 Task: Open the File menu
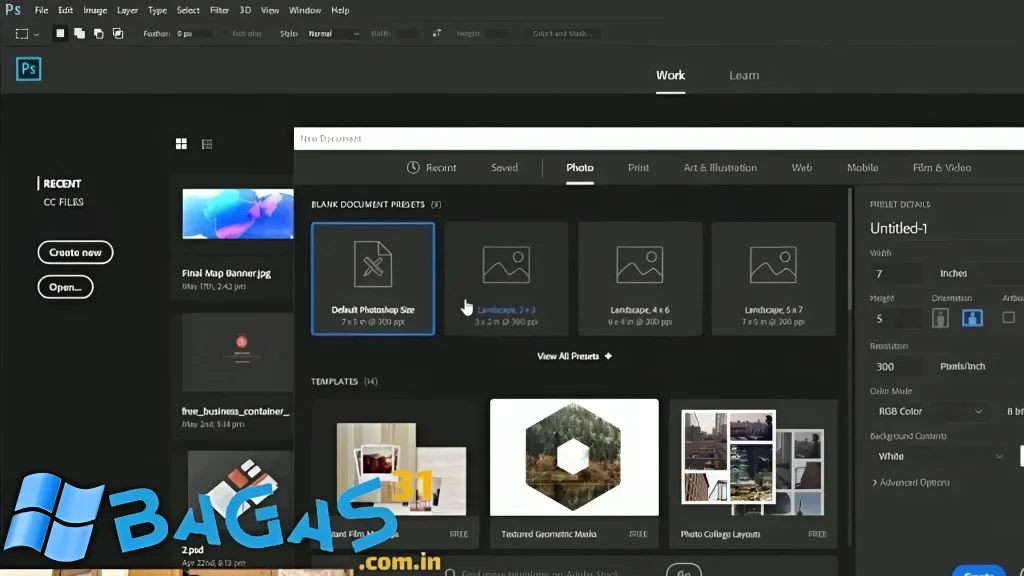[x=41, y=10]
